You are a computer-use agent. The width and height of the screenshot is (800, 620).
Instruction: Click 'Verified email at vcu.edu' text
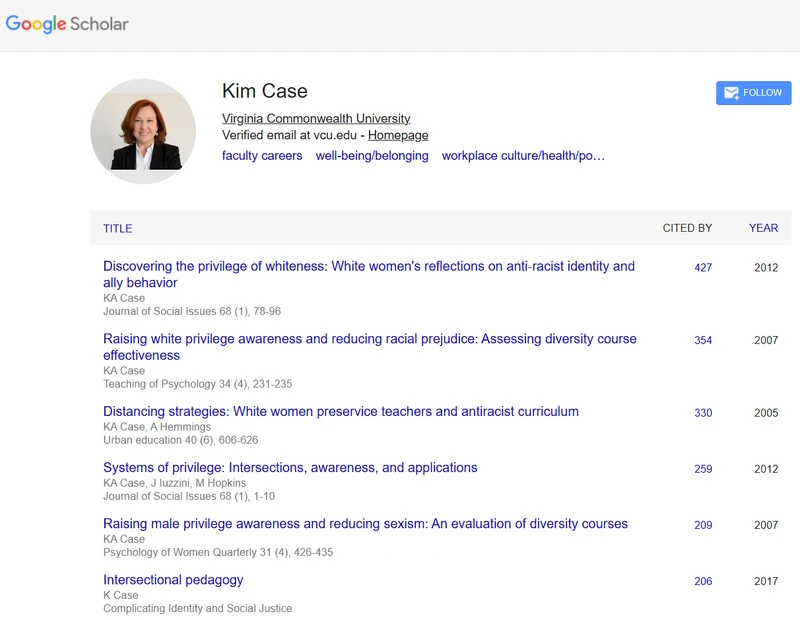tap(289, 135)
